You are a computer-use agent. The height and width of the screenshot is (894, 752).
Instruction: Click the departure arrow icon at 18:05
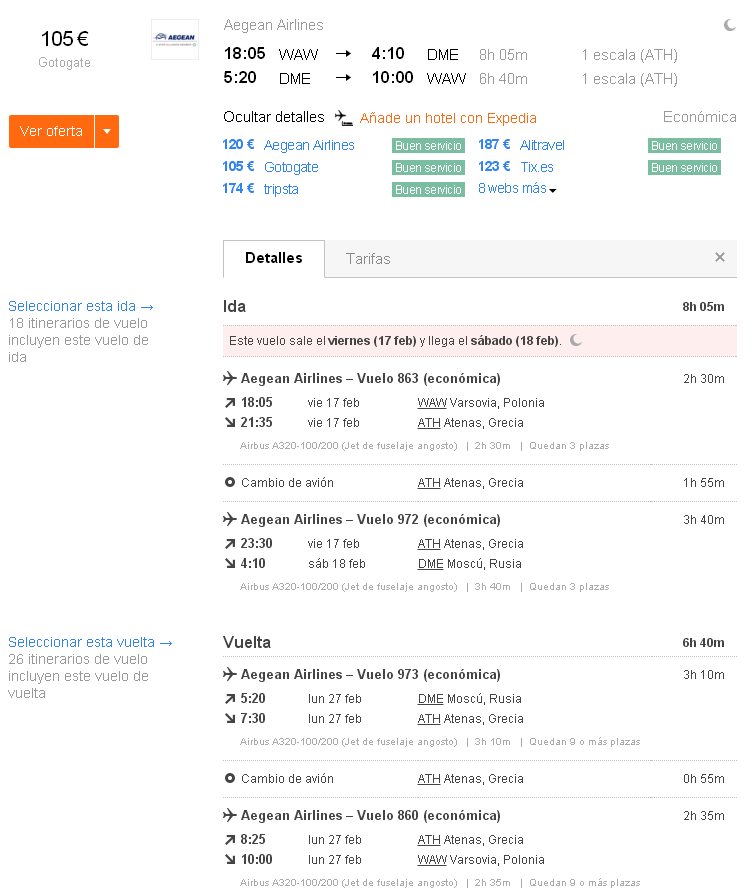pyautogui.click(x=230, y=403)
